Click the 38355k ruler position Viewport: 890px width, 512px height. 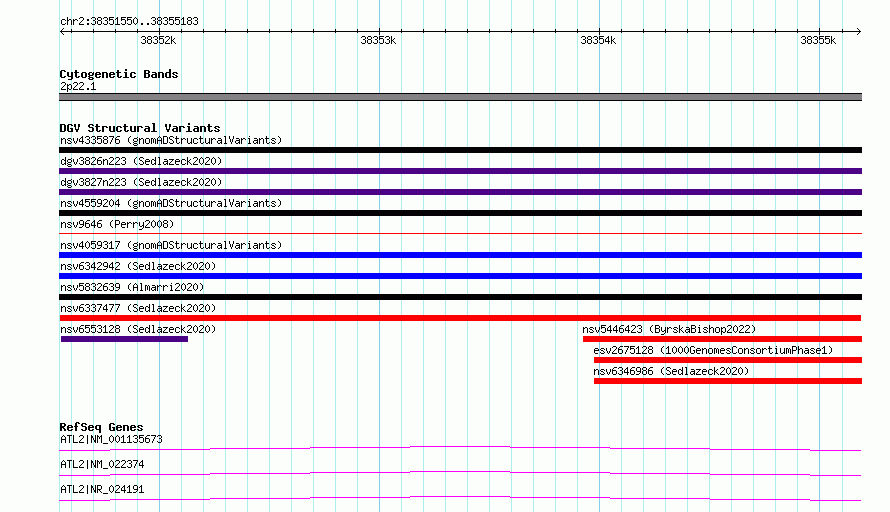(x=818, y=40)
